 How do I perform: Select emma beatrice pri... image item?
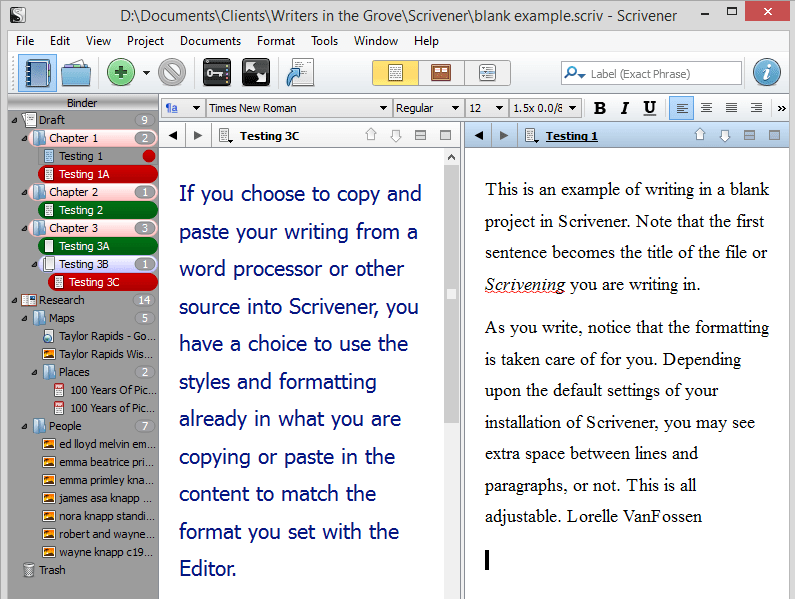[98, 462]
